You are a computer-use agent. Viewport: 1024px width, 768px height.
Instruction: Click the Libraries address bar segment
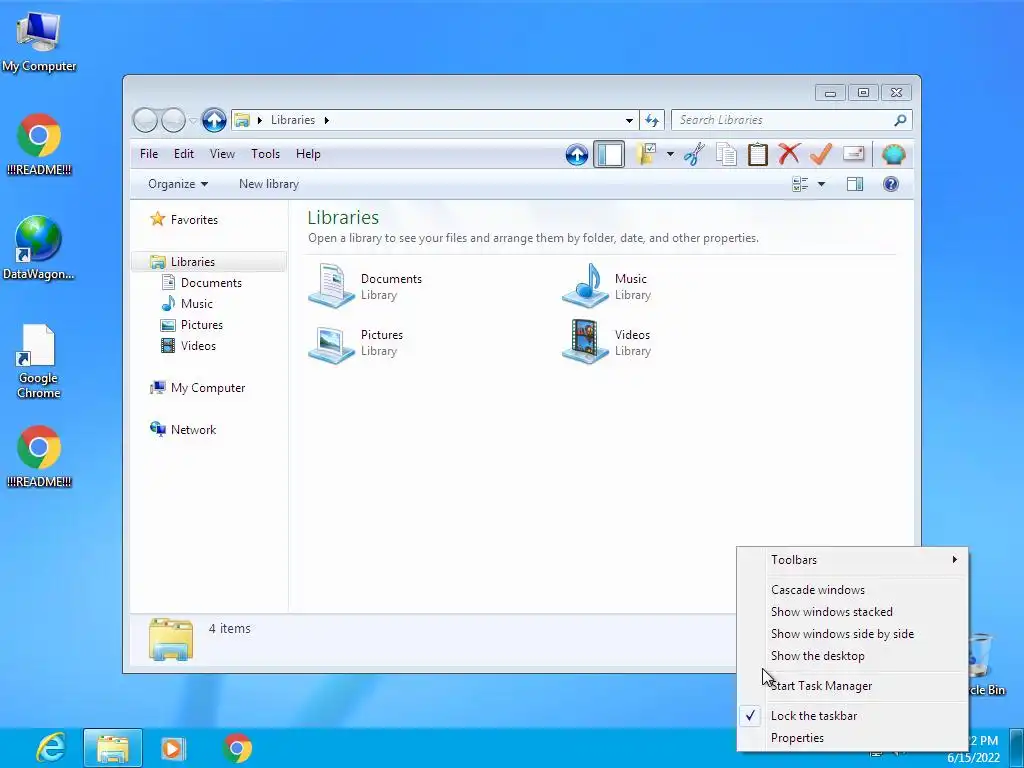[293, 120]
